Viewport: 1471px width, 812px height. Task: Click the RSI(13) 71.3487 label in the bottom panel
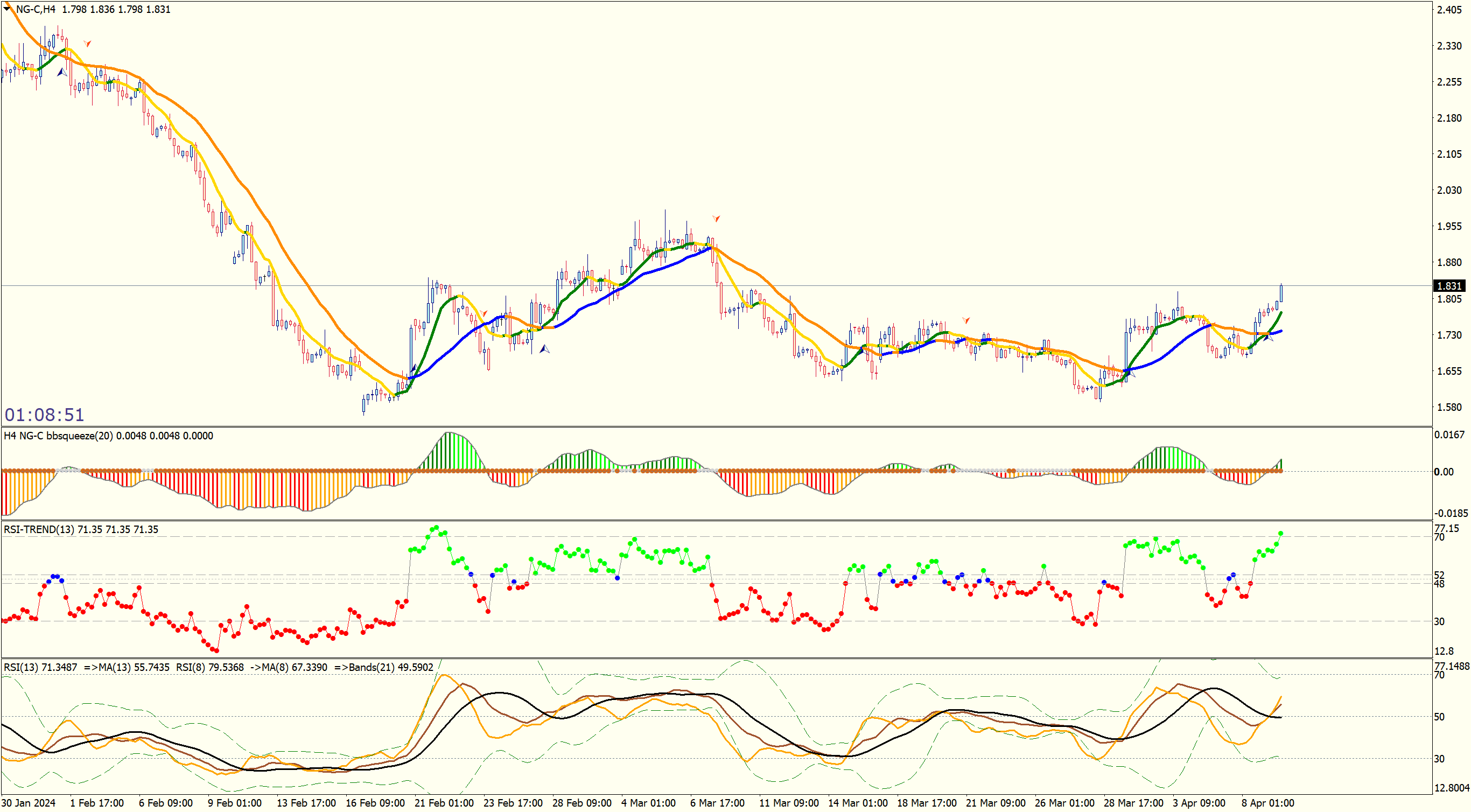(x=40, y=667)
